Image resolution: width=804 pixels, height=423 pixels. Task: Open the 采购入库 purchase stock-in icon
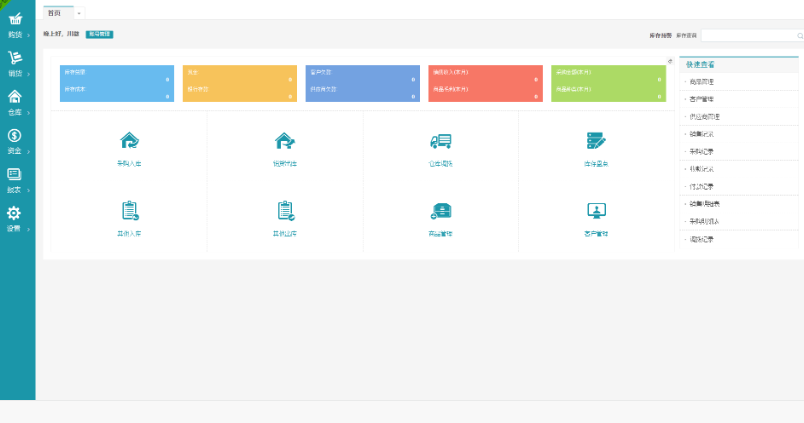pyautogui.click(x=129, y=141)
